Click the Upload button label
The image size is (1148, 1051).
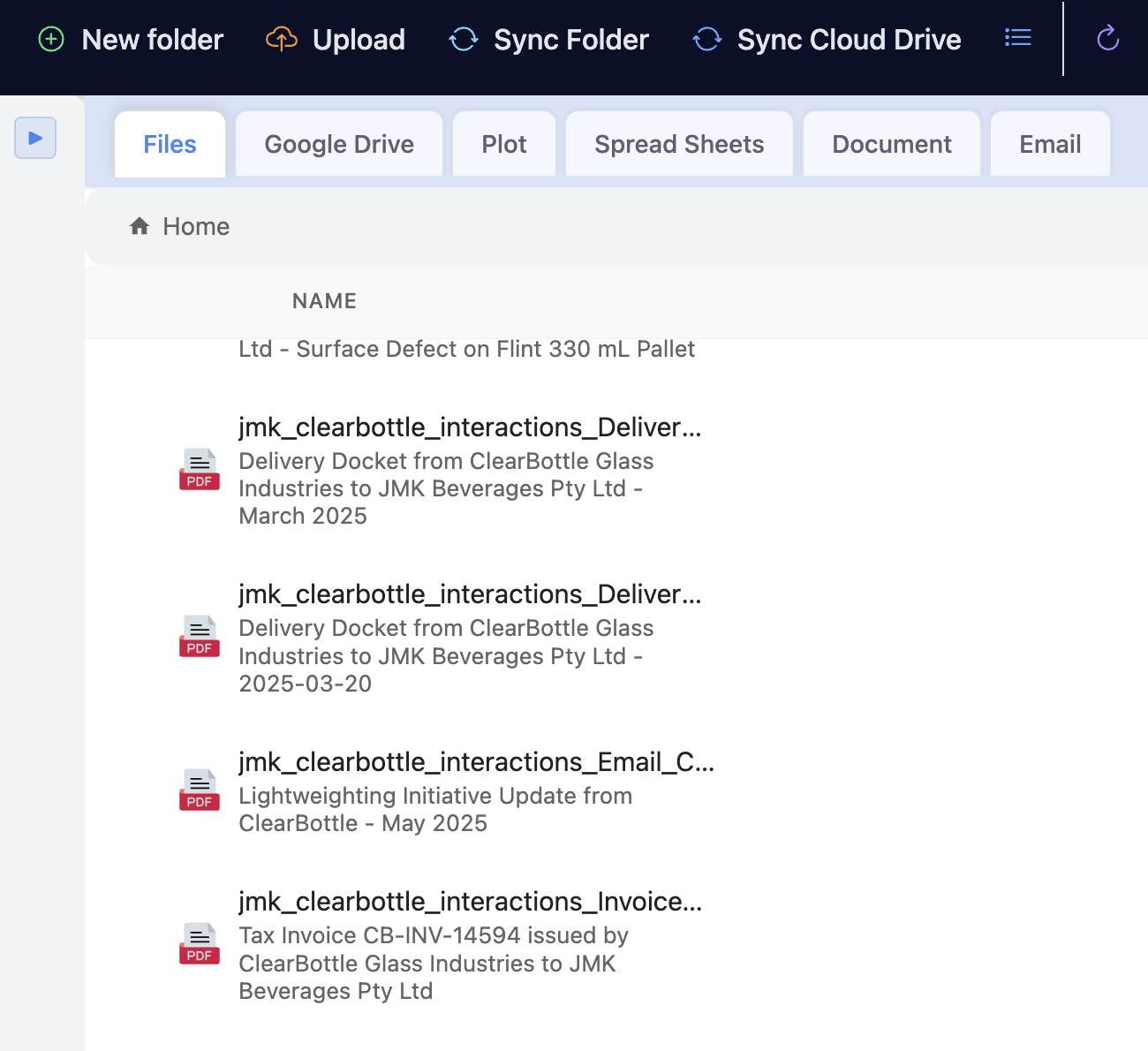point(359,40)
